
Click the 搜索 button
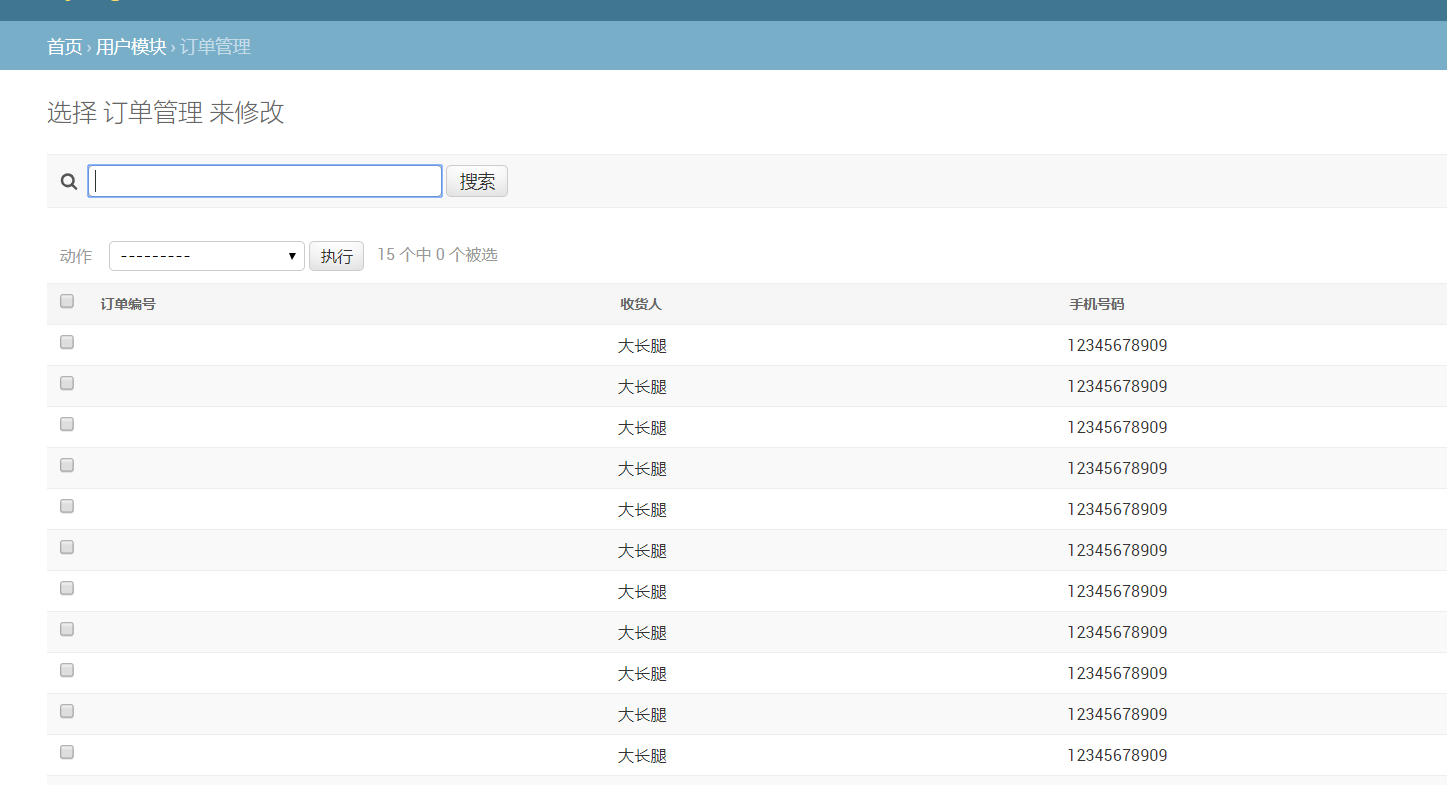coord(477,181)
